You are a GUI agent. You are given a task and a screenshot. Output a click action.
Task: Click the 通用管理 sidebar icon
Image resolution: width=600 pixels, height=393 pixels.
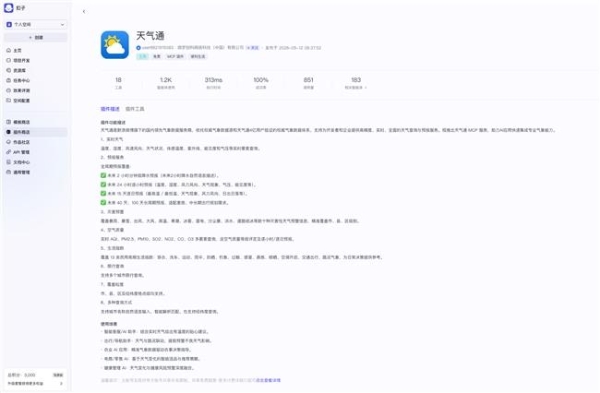(x=8, y=172)
